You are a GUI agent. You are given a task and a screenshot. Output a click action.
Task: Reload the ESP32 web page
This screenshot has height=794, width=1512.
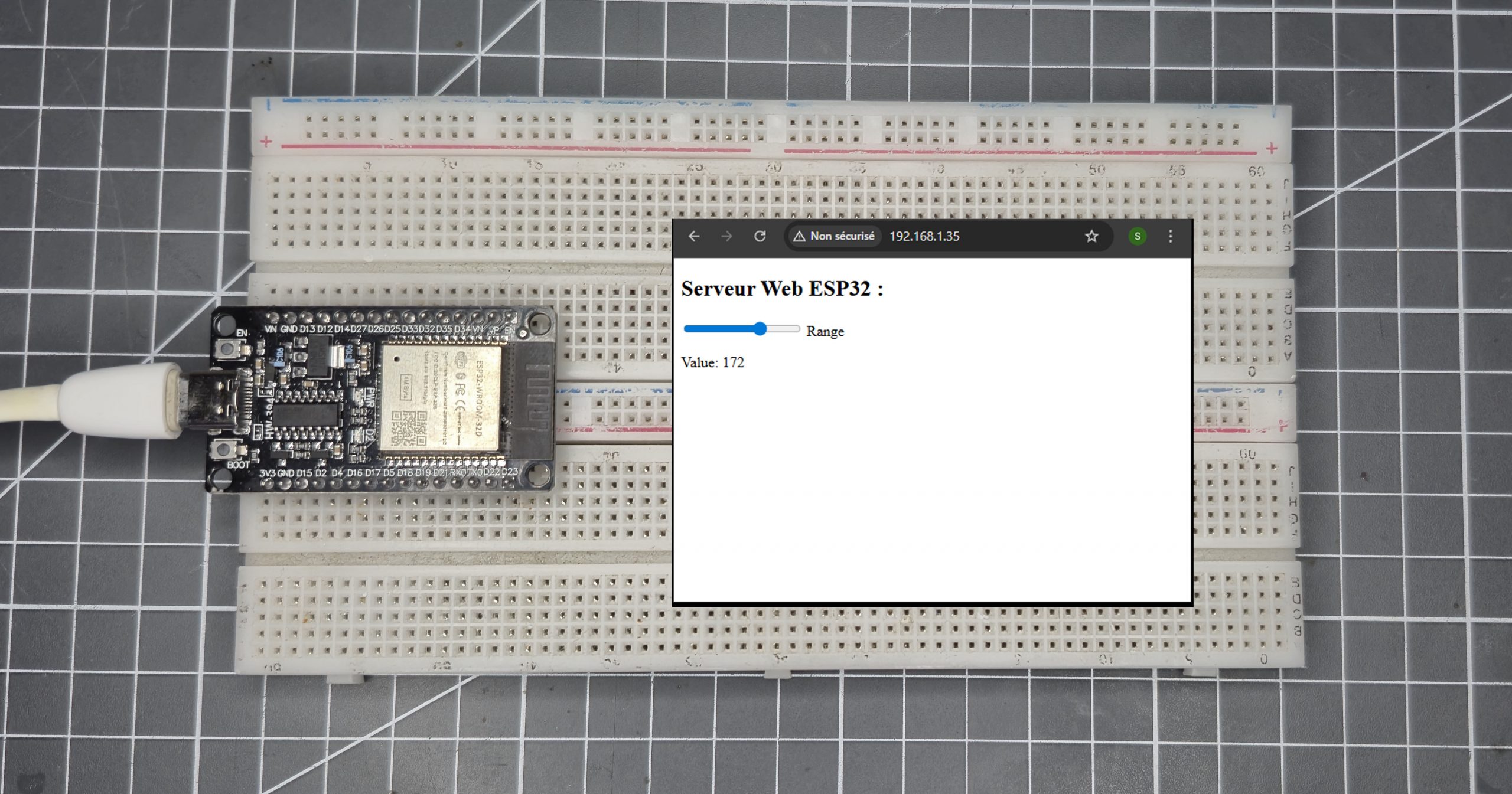pyautogui.click(x=760, y=236)
